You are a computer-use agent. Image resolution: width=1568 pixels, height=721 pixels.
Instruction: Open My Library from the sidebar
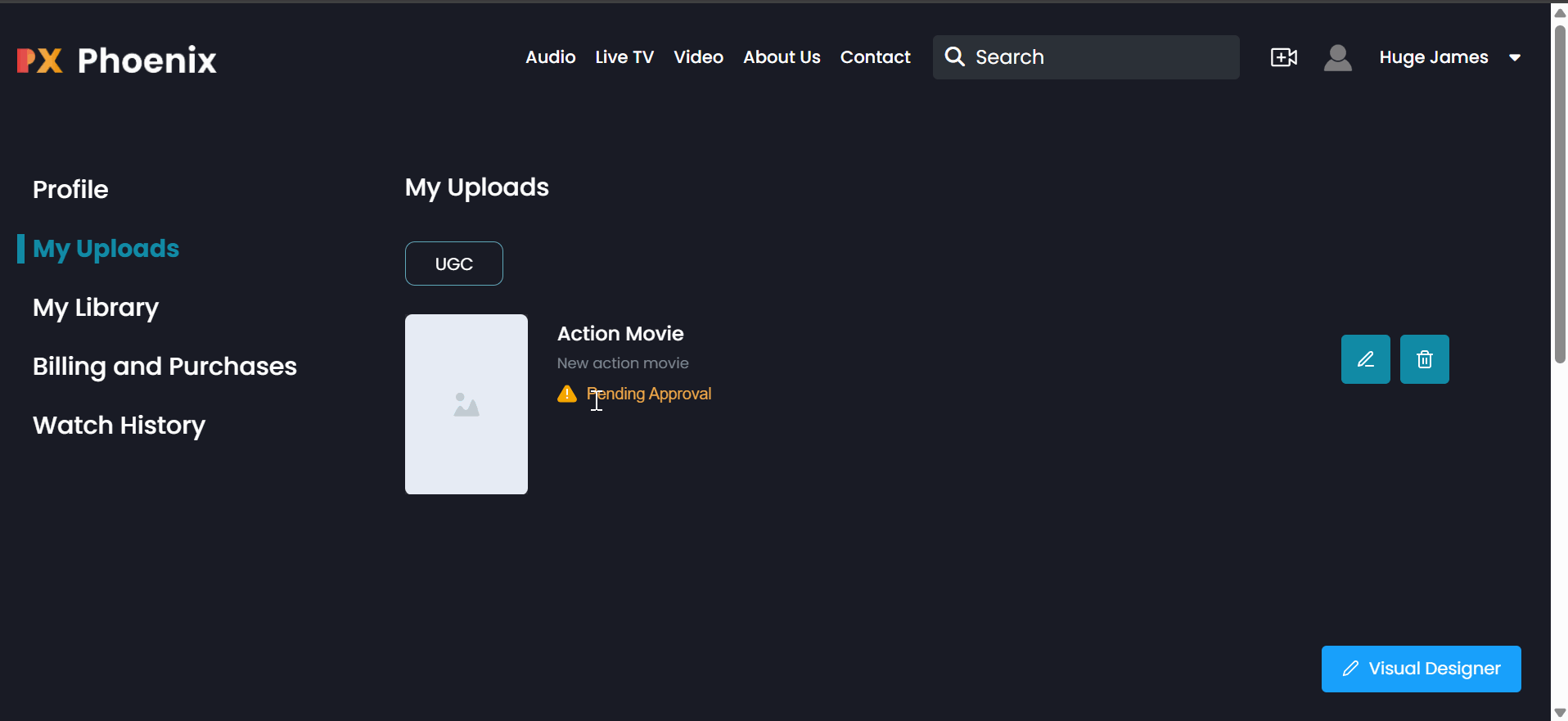click(x=96, y=308)
